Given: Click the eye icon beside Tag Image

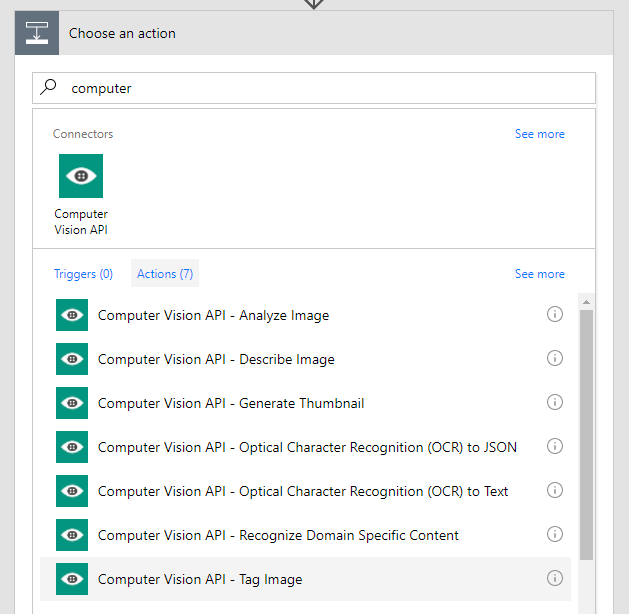Looking at the screenshot, I should tap(72, 579).
